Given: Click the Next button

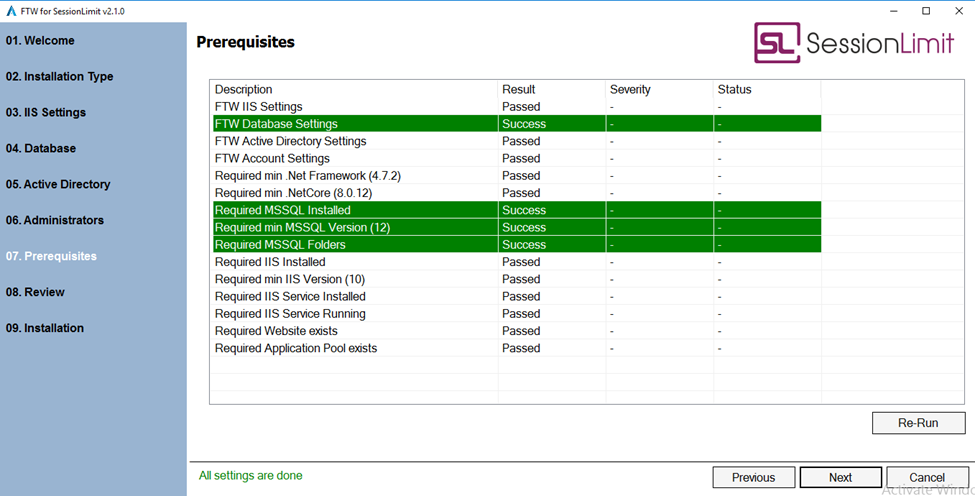Looking at the screenshot, I should pyautogui.click(x=840, y=477).
